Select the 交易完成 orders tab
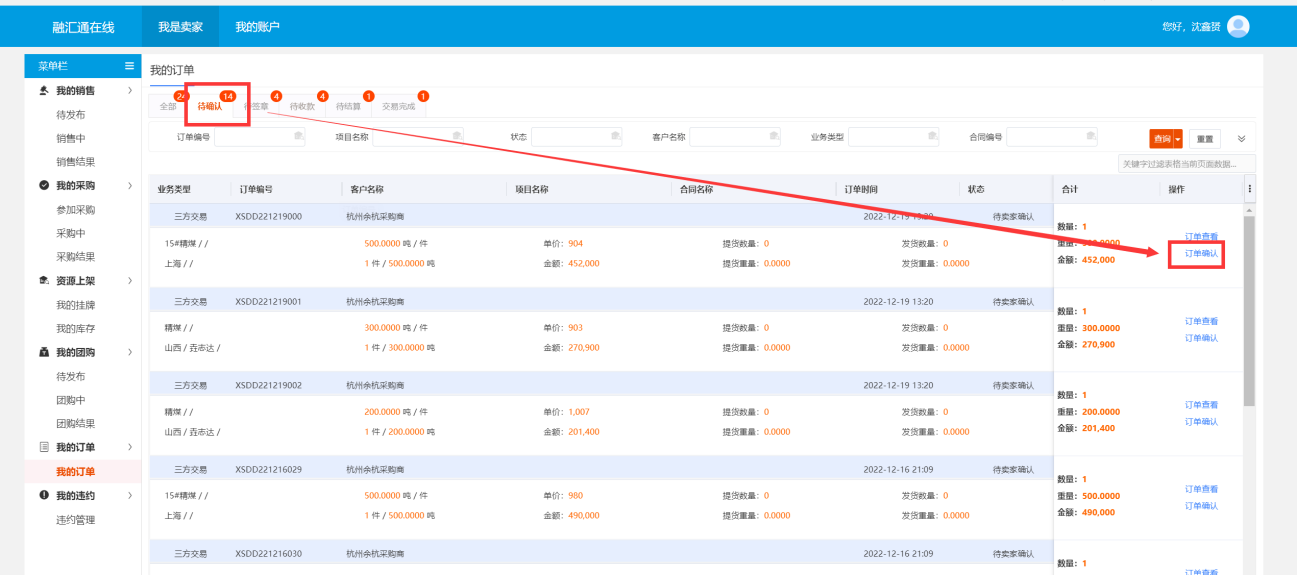The image size is (1297, 575). pyautogui.click(x=398, y=106)
